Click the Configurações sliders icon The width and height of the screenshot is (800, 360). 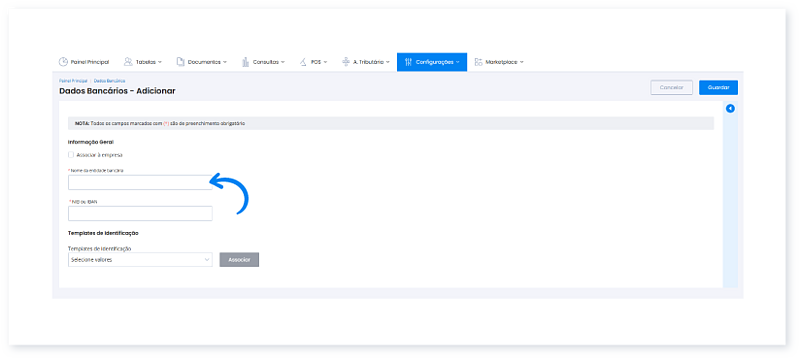coord(408,62)
